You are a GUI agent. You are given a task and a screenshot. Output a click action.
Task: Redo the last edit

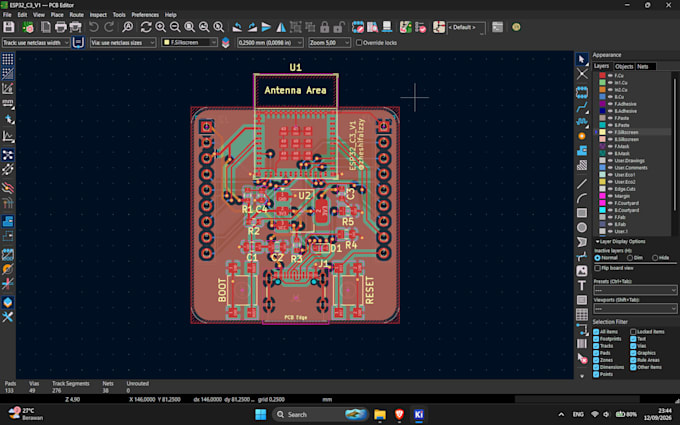tap(109, 27)
